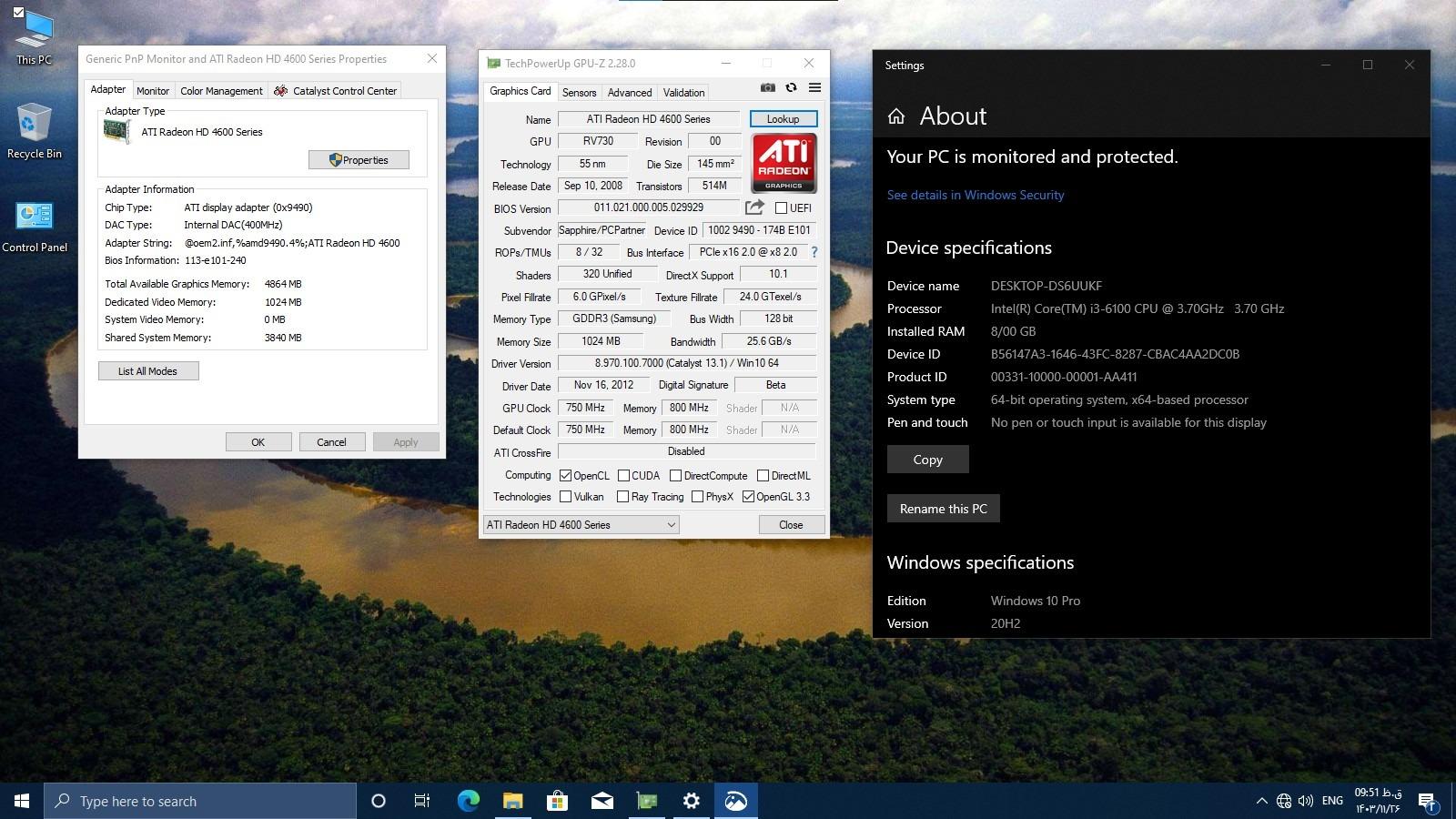Toggle the OpenCL checkbox
Image resolution: width=1456 pixels, height=819 pixels.
[566, 476]
